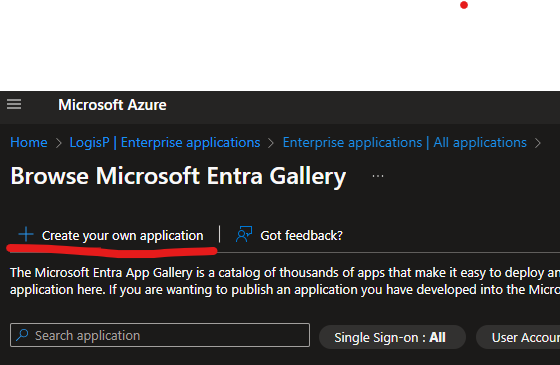Click the Browse Microsoft Entra Gallery heading

(178, 176)
